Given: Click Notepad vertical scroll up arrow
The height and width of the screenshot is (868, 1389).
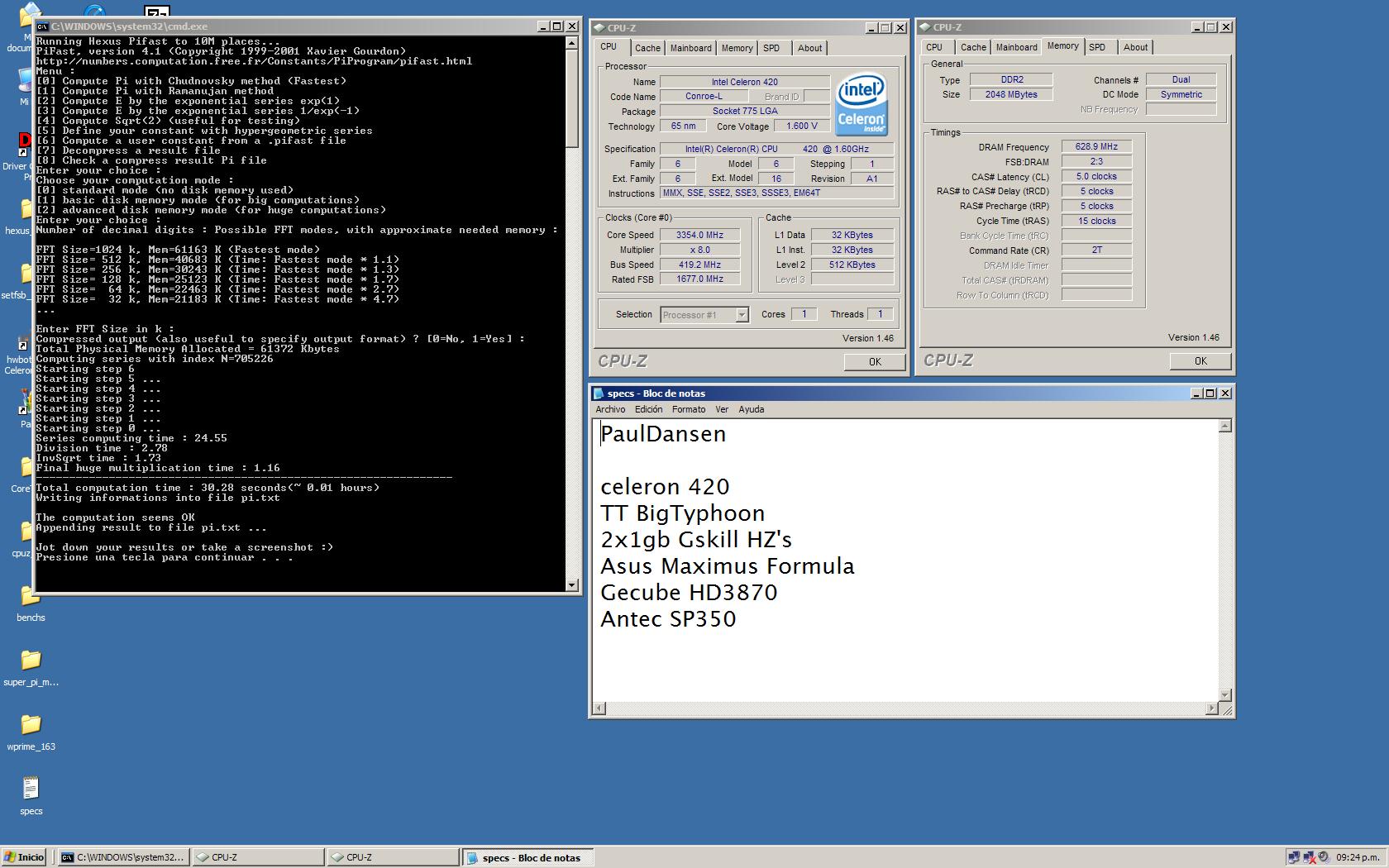Looking at the screenshot, I should pyautogui.click(x=1225, y=425).
